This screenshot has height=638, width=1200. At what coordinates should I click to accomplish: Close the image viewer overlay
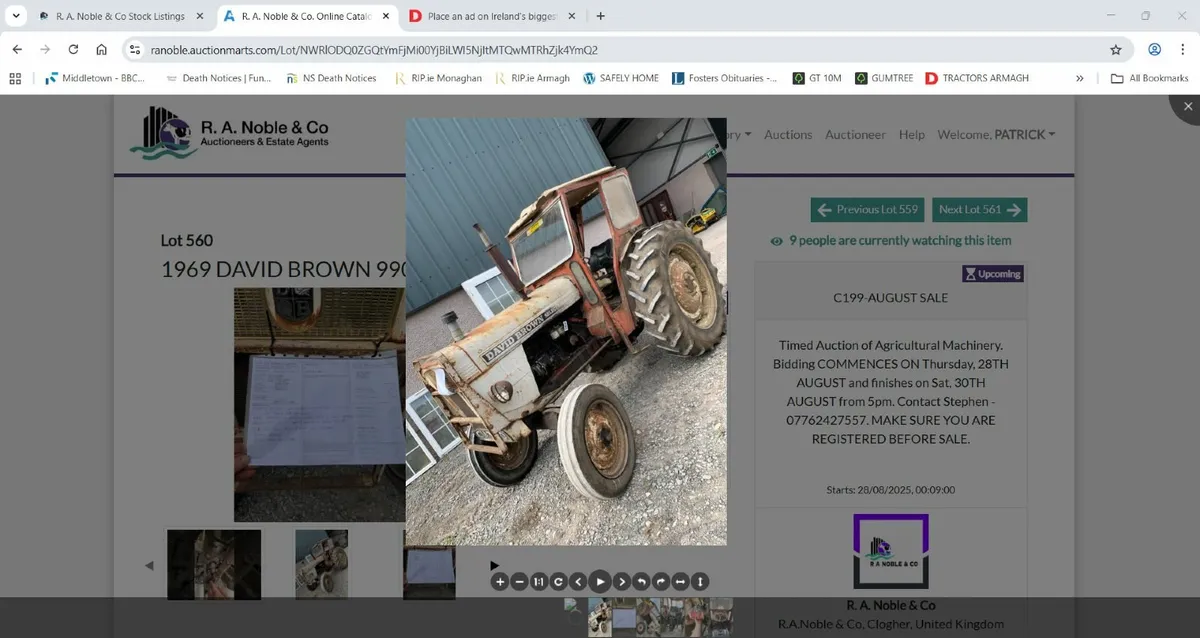click(1187, 106)
